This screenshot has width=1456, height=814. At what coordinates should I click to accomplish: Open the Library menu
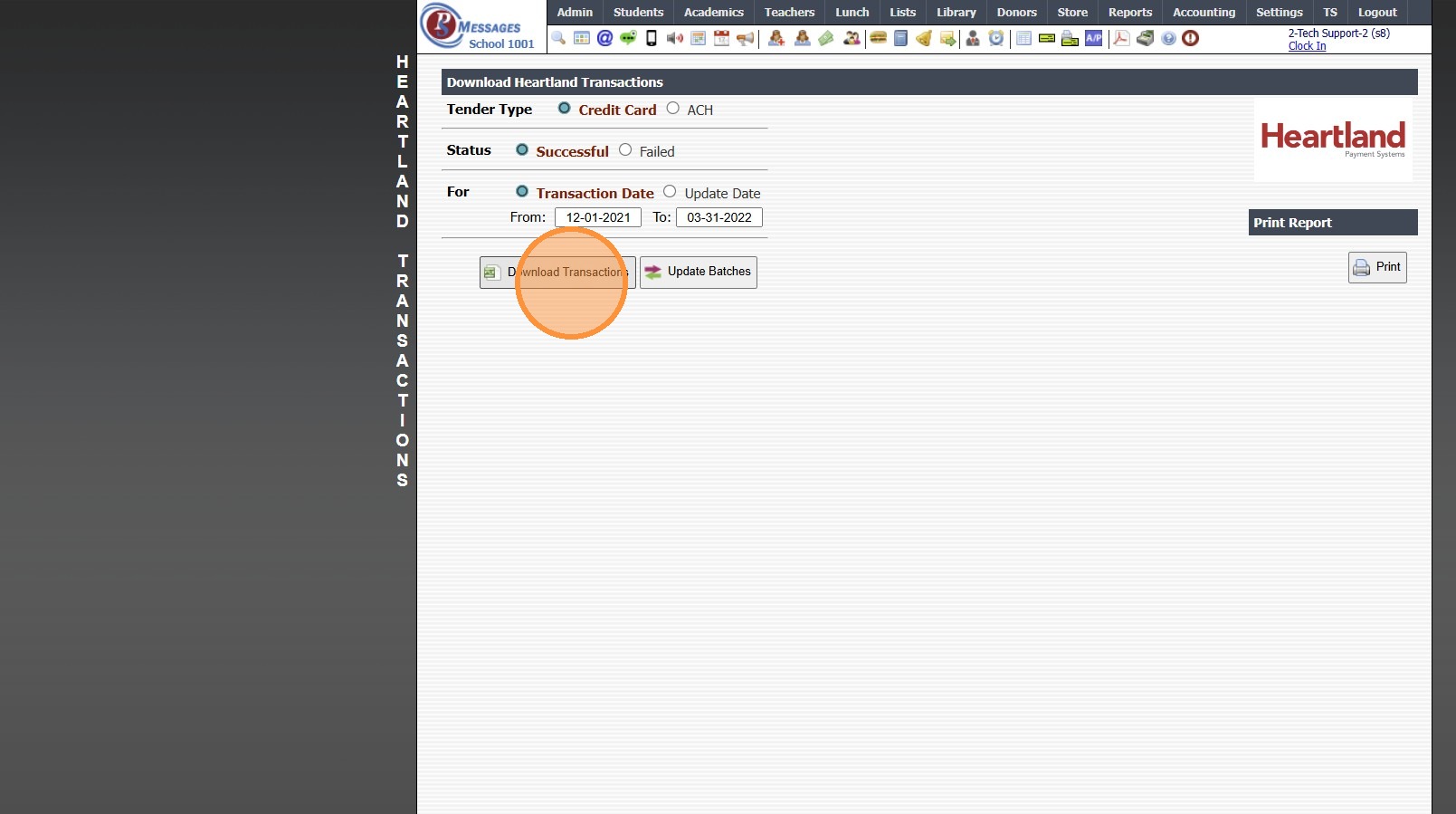click(956, 13)
